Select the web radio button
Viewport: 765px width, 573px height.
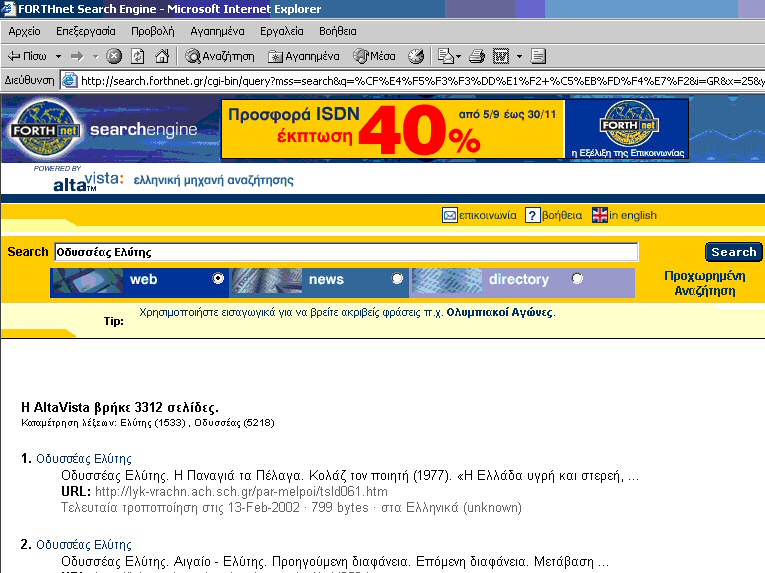(x=218, y=278)
